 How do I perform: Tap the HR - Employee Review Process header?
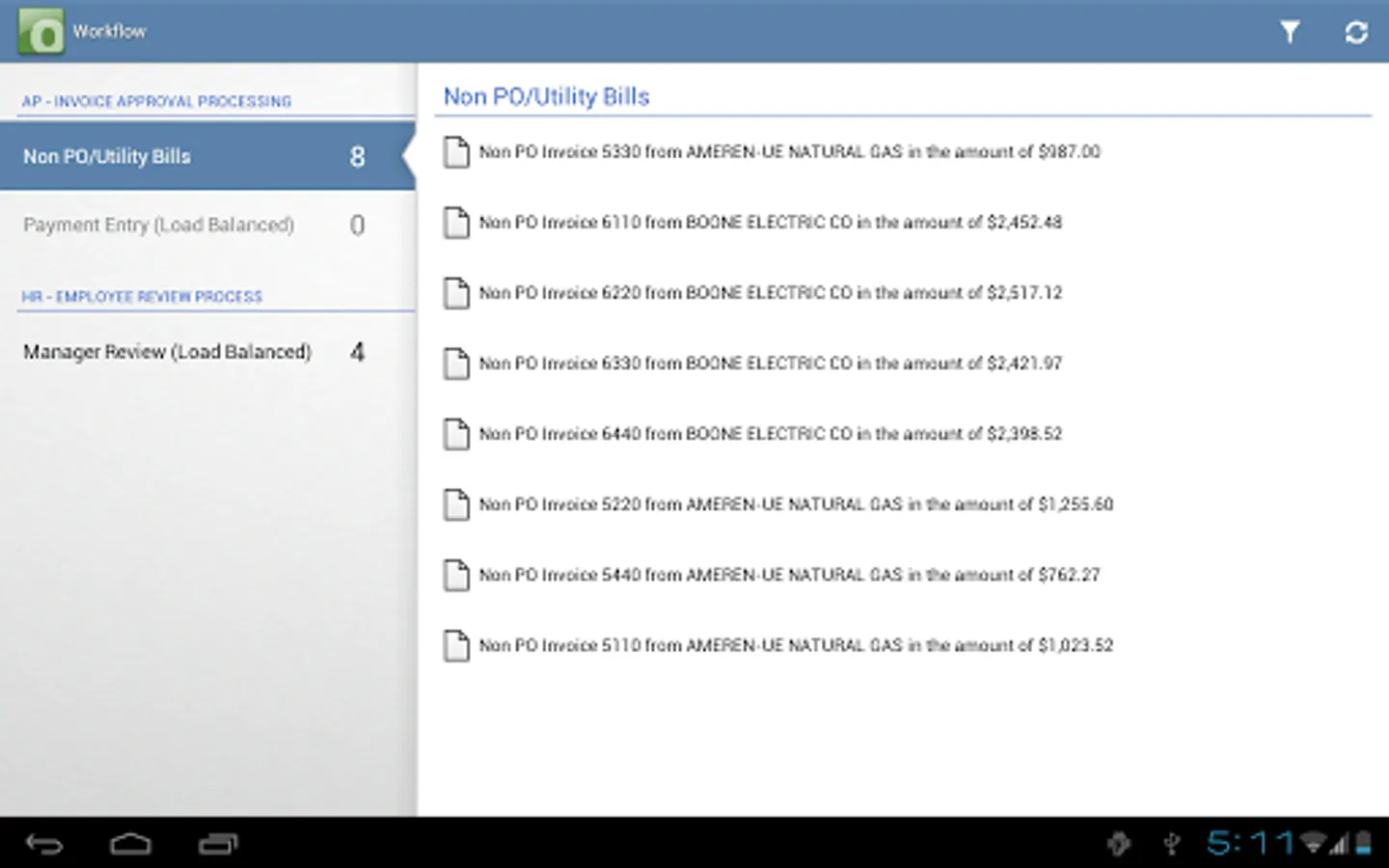pos(142,297)
